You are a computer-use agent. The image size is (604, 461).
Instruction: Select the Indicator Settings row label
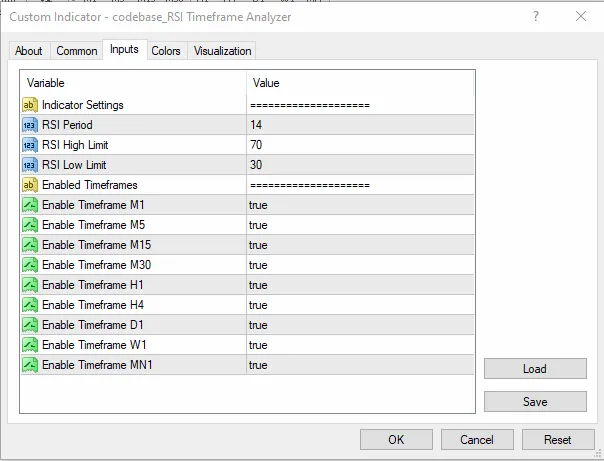tap(83, 105)
